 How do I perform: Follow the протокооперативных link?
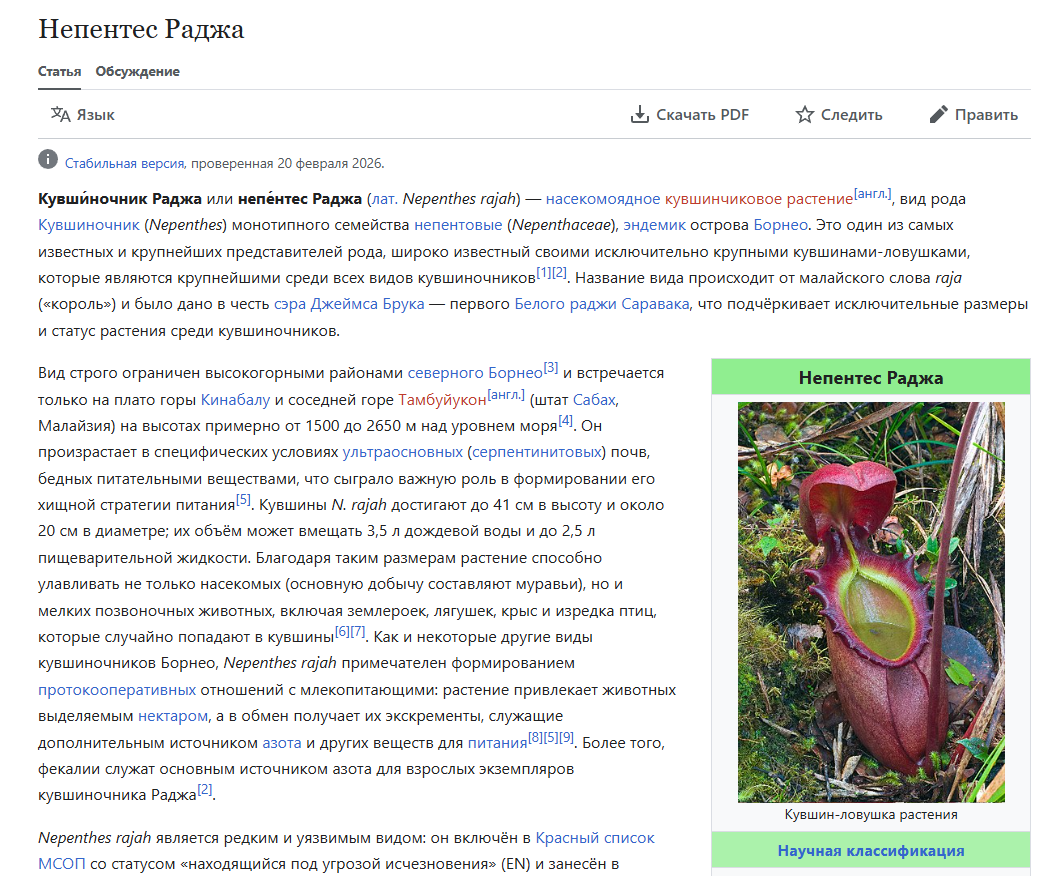(117, 690)
